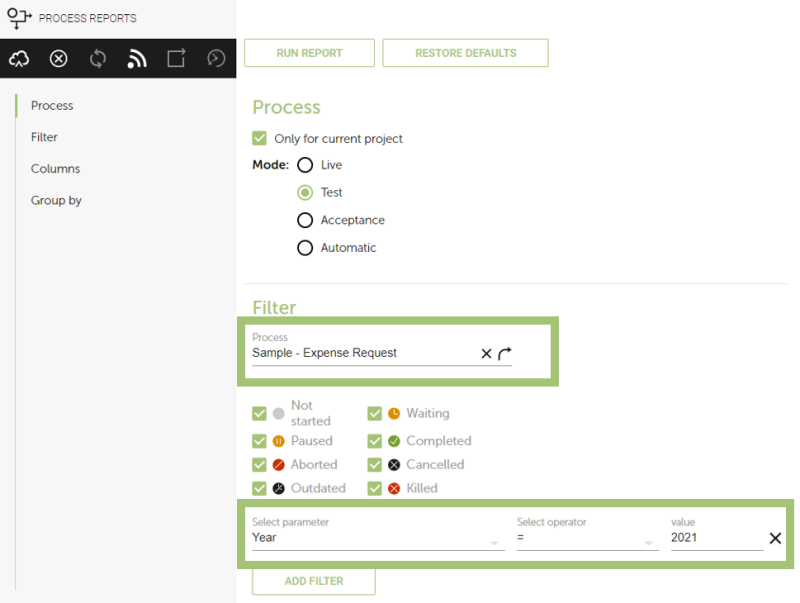The height and width of the screenshot is (603, 800).
Task: Click the RESTORE DEFAULTS button
Action: 465,53
